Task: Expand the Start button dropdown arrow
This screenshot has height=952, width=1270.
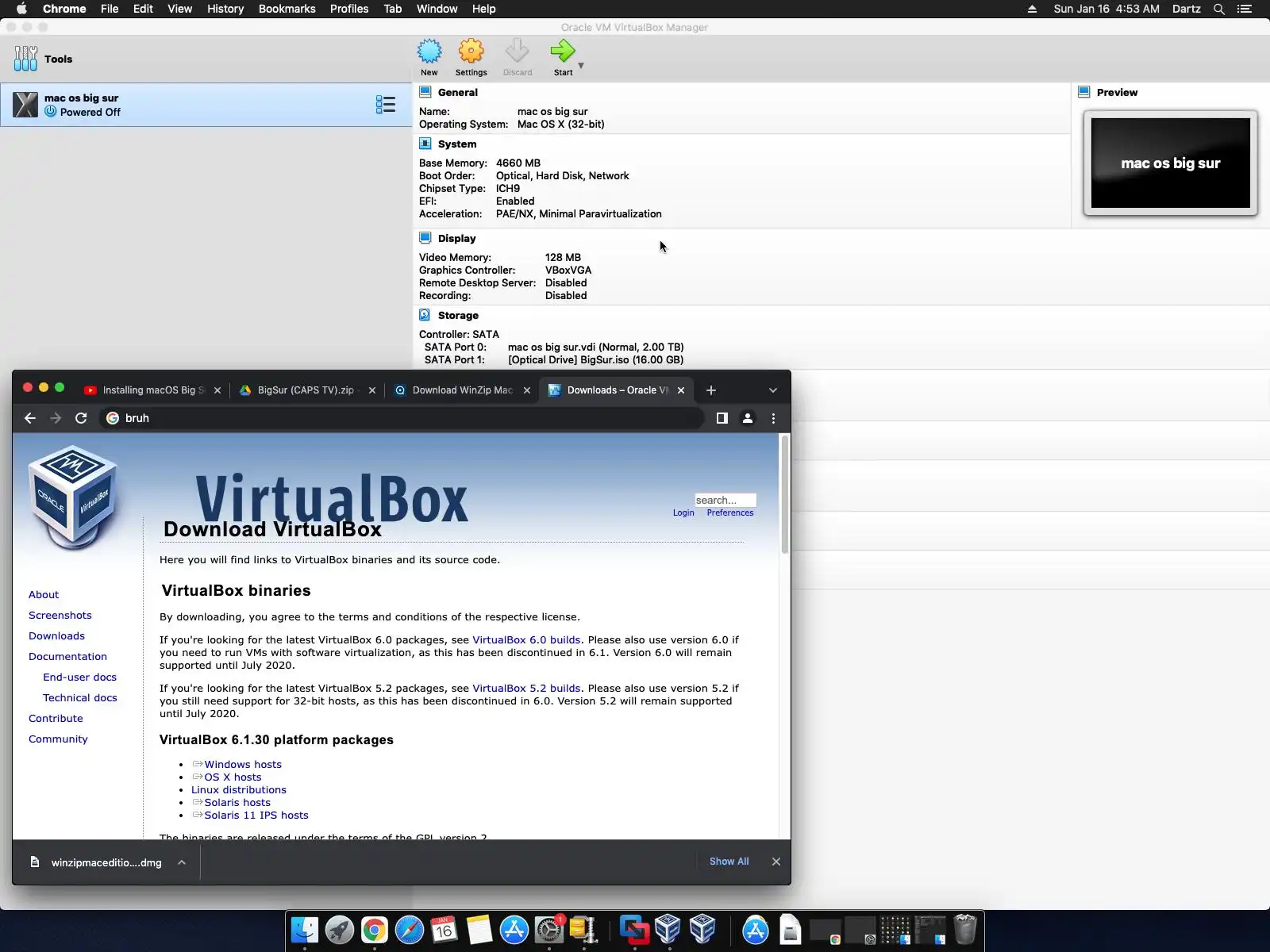Action: (x=581, y=66)
